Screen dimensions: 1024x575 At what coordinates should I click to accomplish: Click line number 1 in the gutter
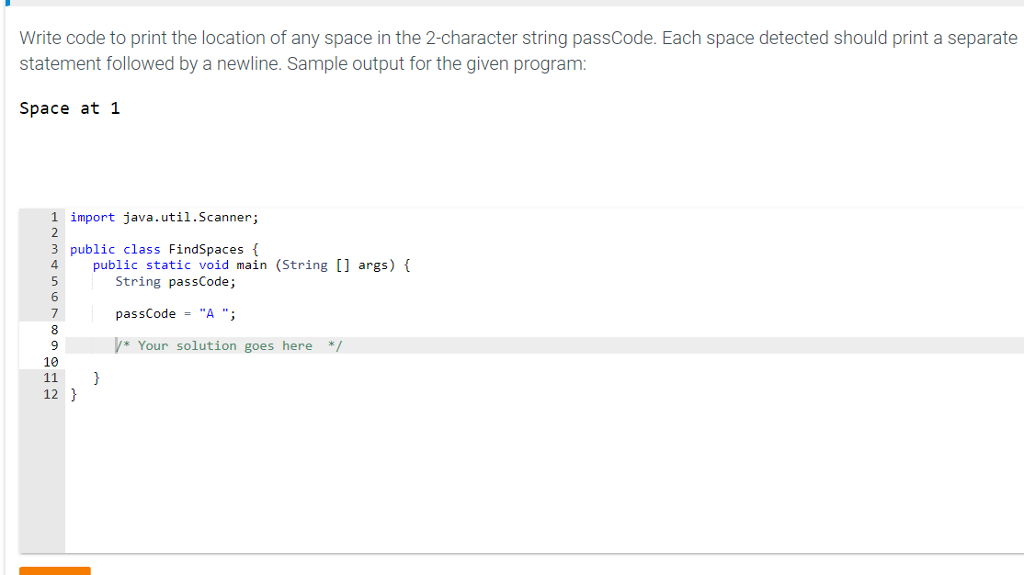pos(54,217)
